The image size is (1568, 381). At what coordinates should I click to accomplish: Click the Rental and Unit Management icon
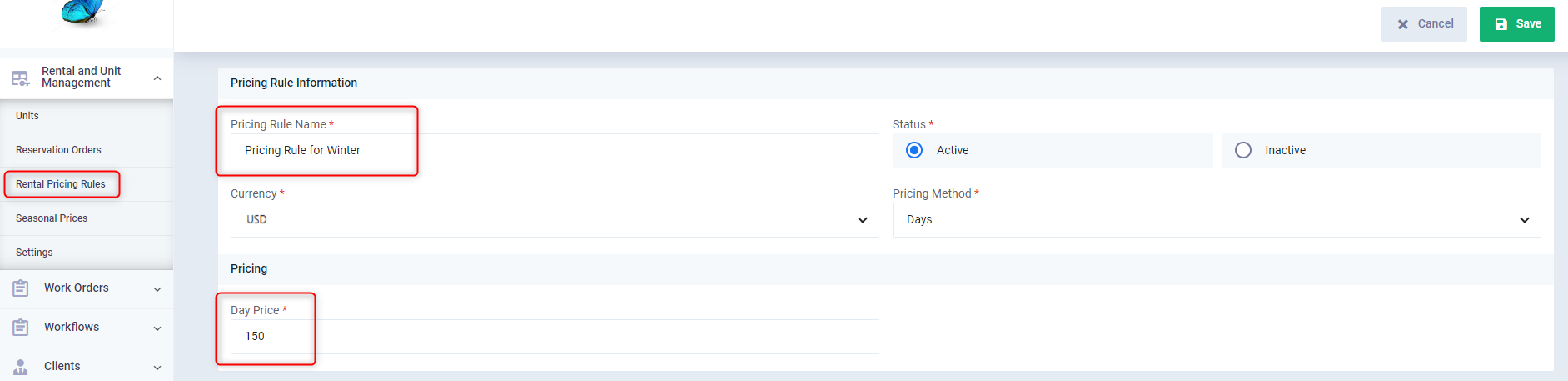click(x=20, y=78)
